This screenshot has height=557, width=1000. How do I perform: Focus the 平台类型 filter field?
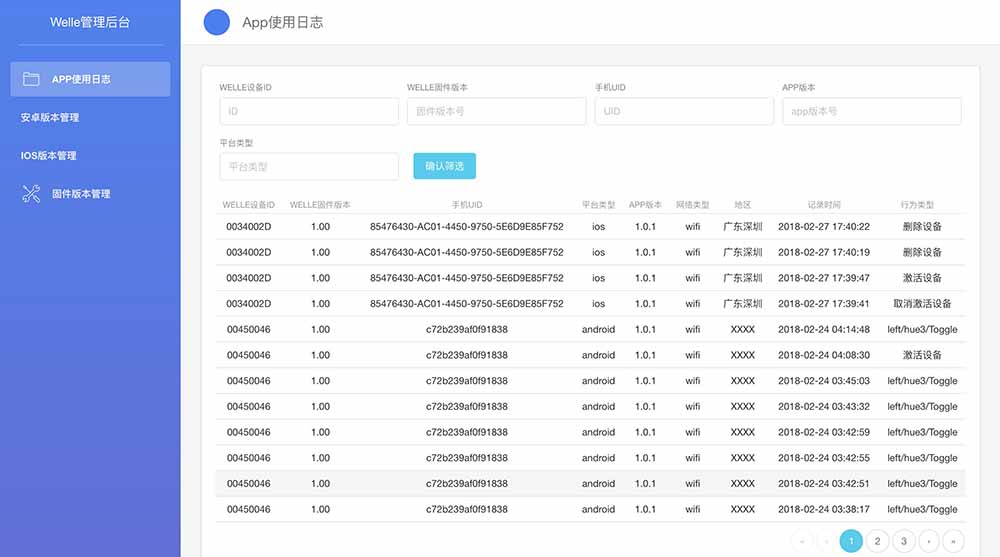(308, 166)
